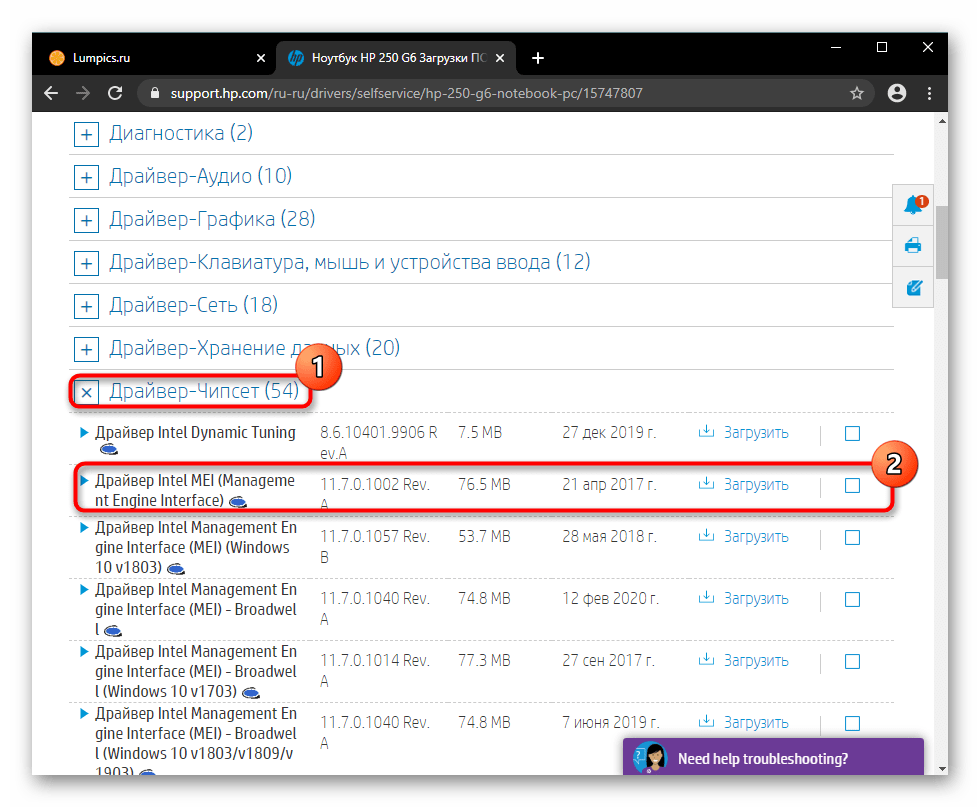980x807 pixels.
Task: Mark checkbox for the 12 фев 2020 driver
Action: coord(852,599)
